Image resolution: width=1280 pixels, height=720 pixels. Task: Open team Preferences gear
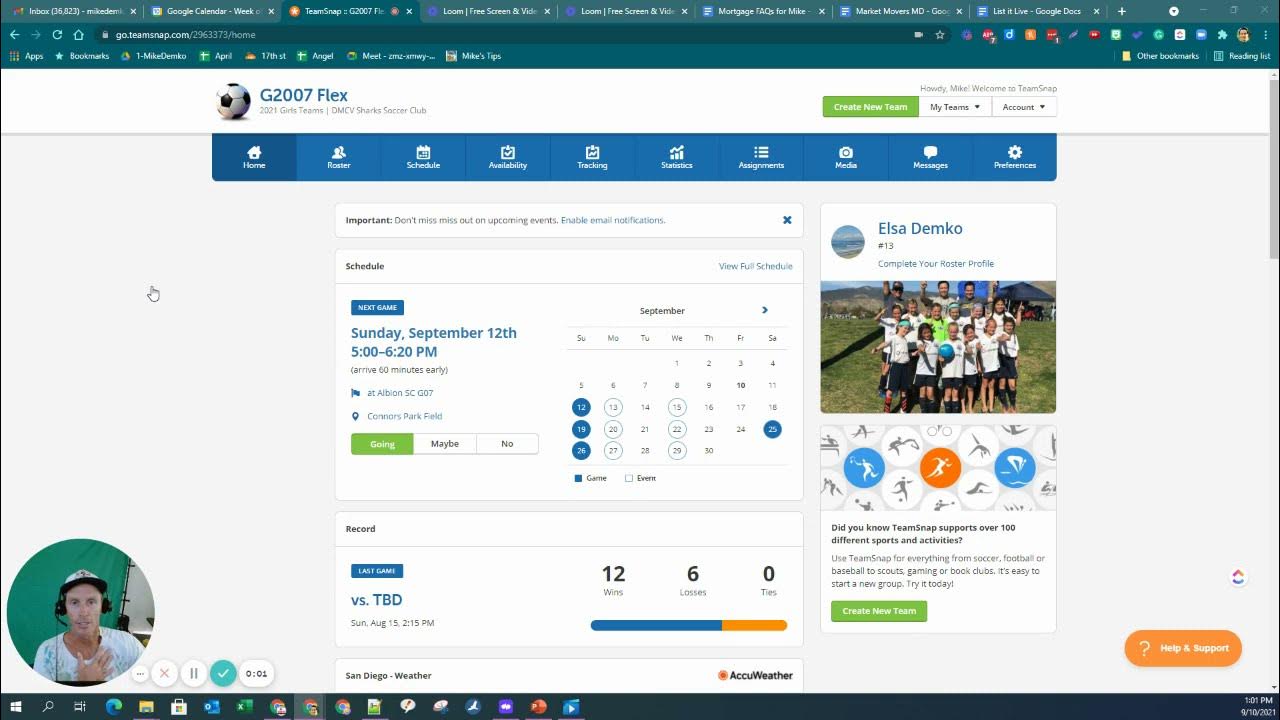click(1015, 157)
